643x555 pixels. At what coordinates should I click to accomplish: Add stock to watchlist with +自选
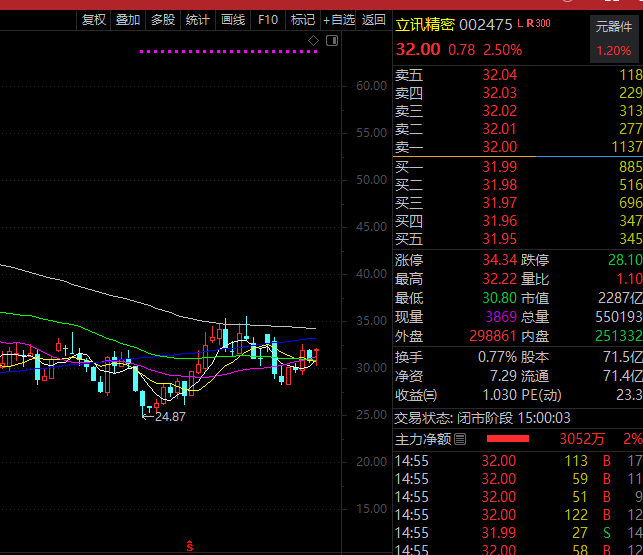tap(339, 19)
